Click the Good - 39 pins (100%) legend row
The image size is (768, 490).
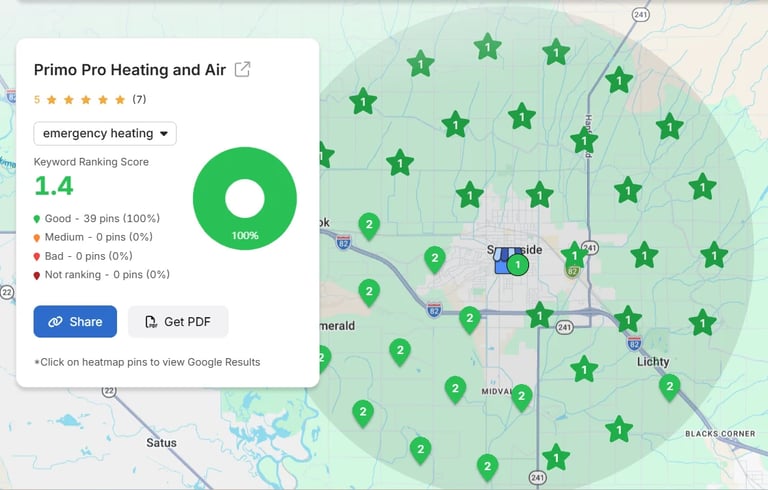click(96, 219)
